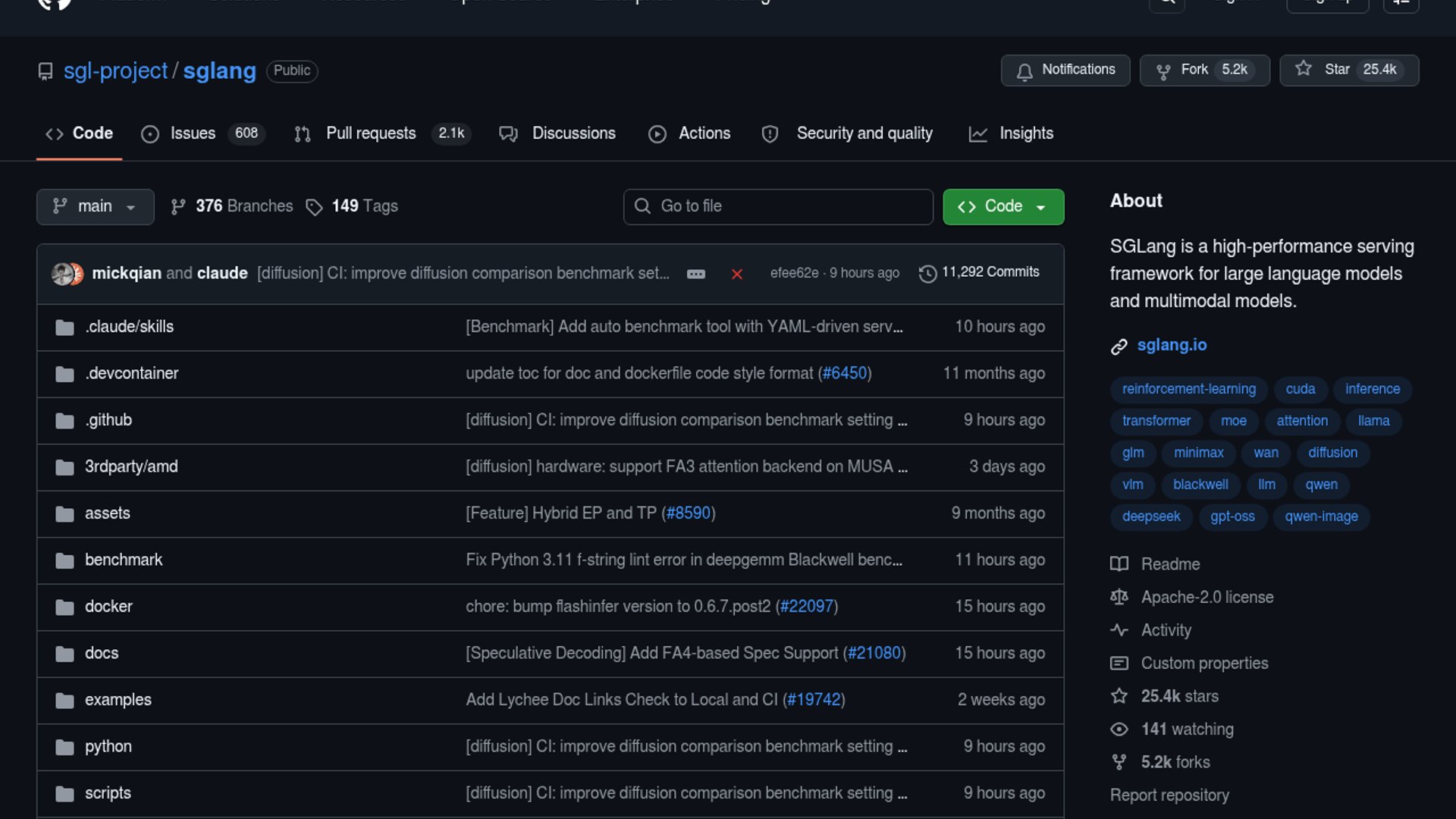This screenshot has width=1456, height=819.
Task: Open the benchmark folder
Action: pyautogui.click(x=124, y=560)
